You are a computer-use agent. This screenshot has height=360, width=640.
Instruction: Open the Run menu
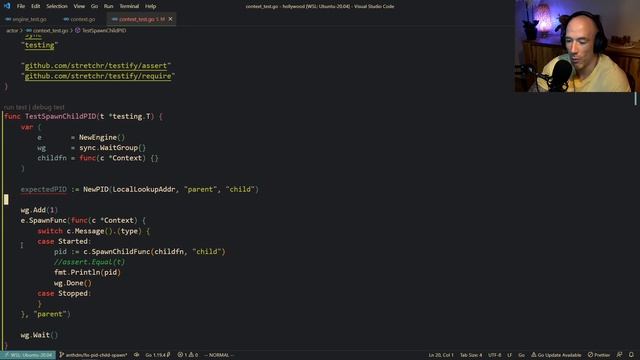pos(108,6)
